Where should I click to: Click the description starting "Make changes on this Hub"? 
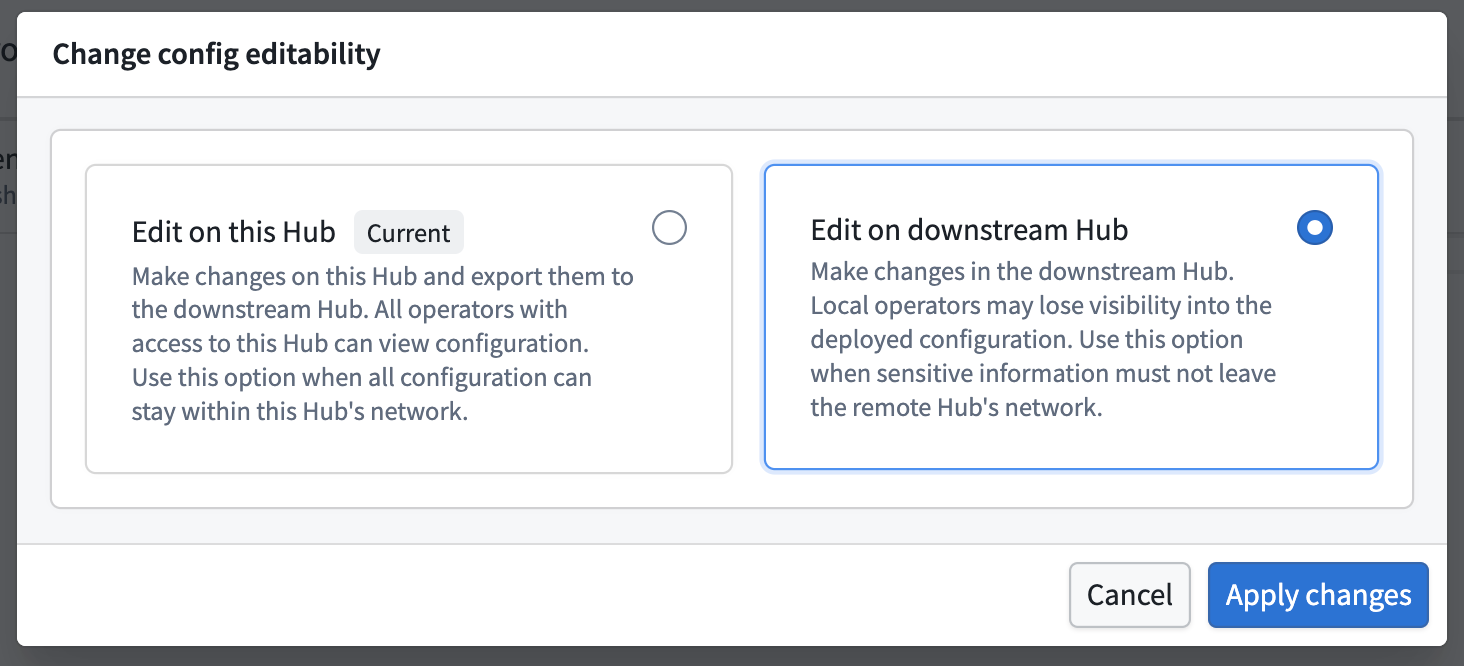383,343
